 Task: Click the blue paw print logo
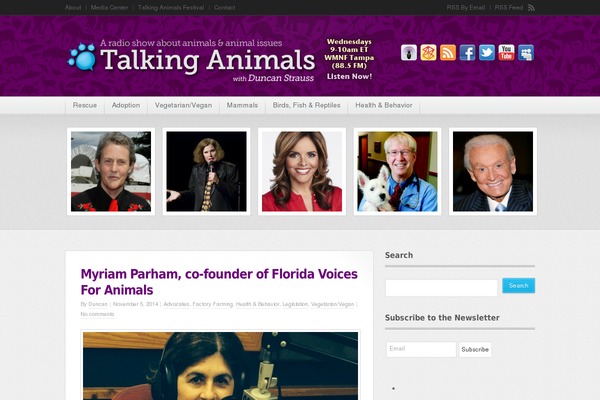(x=82, y=57)
